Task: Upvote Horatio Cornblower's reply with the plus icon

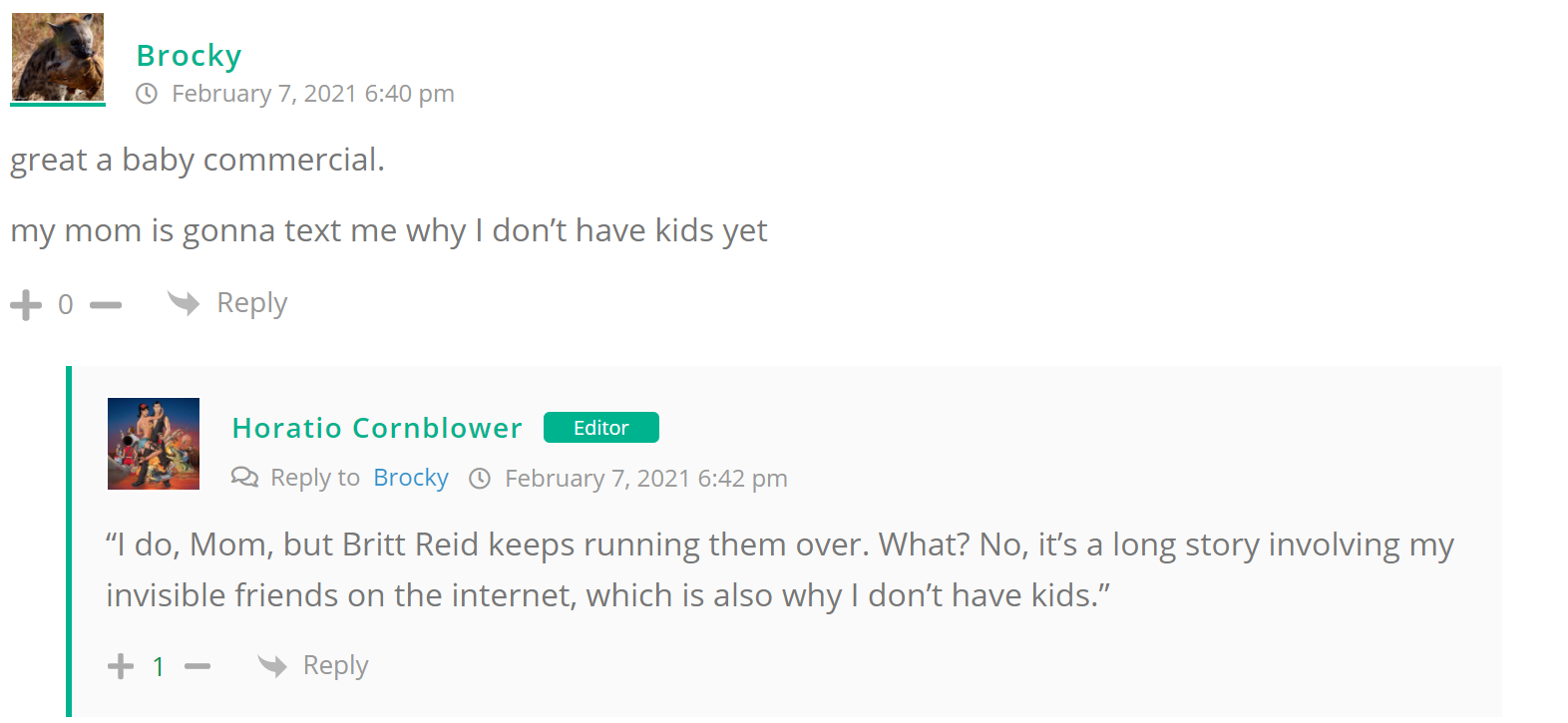Action: coord(121,666)
